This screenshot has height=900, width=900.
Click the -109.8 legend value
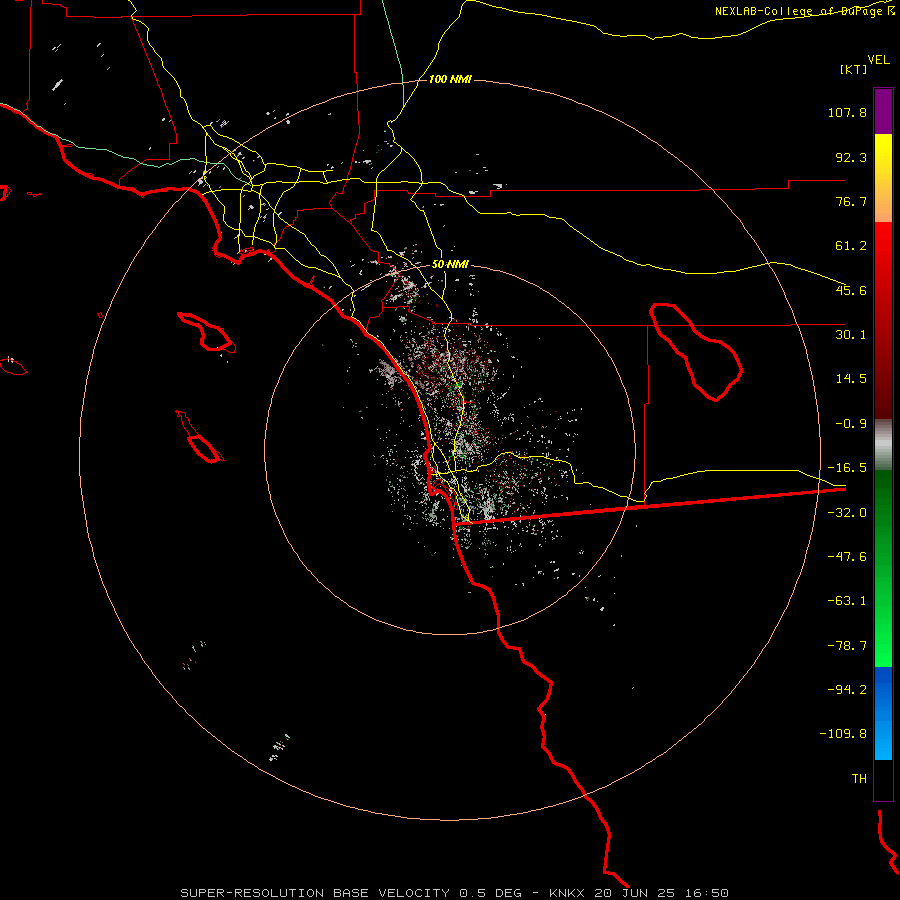pos(843,734)
